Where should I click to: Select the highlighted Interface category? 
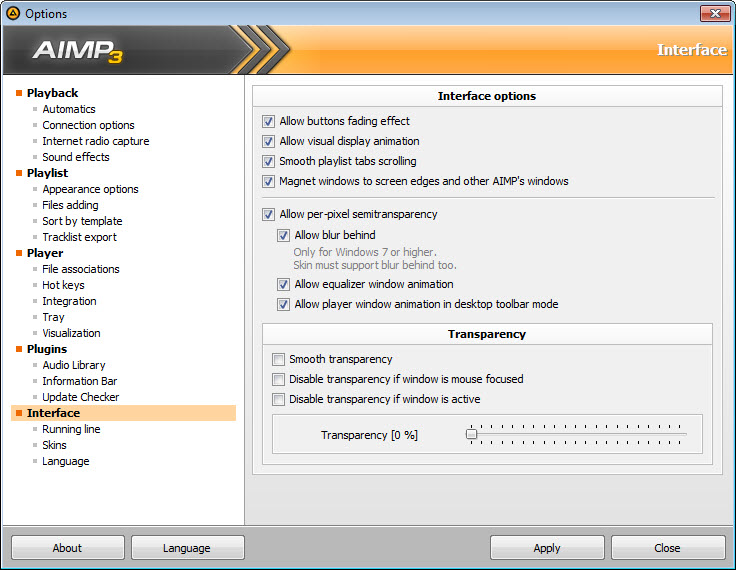[123, 413]
